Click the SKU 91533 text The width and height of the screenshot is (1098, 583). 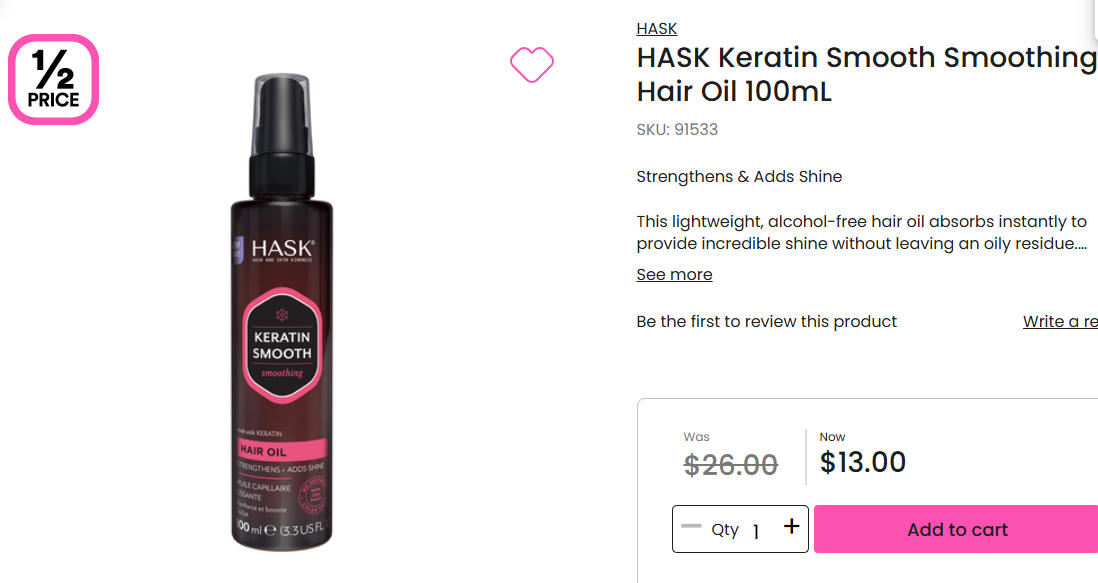[x=676, y=129]
